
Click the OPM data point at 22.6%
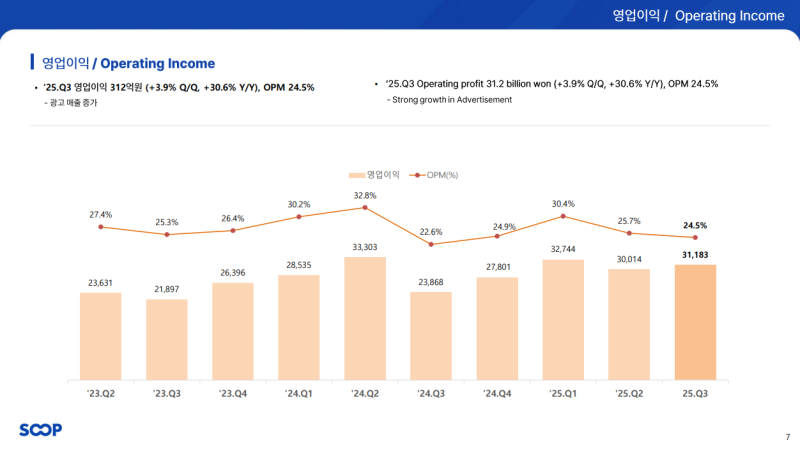[x=431, y=244]
